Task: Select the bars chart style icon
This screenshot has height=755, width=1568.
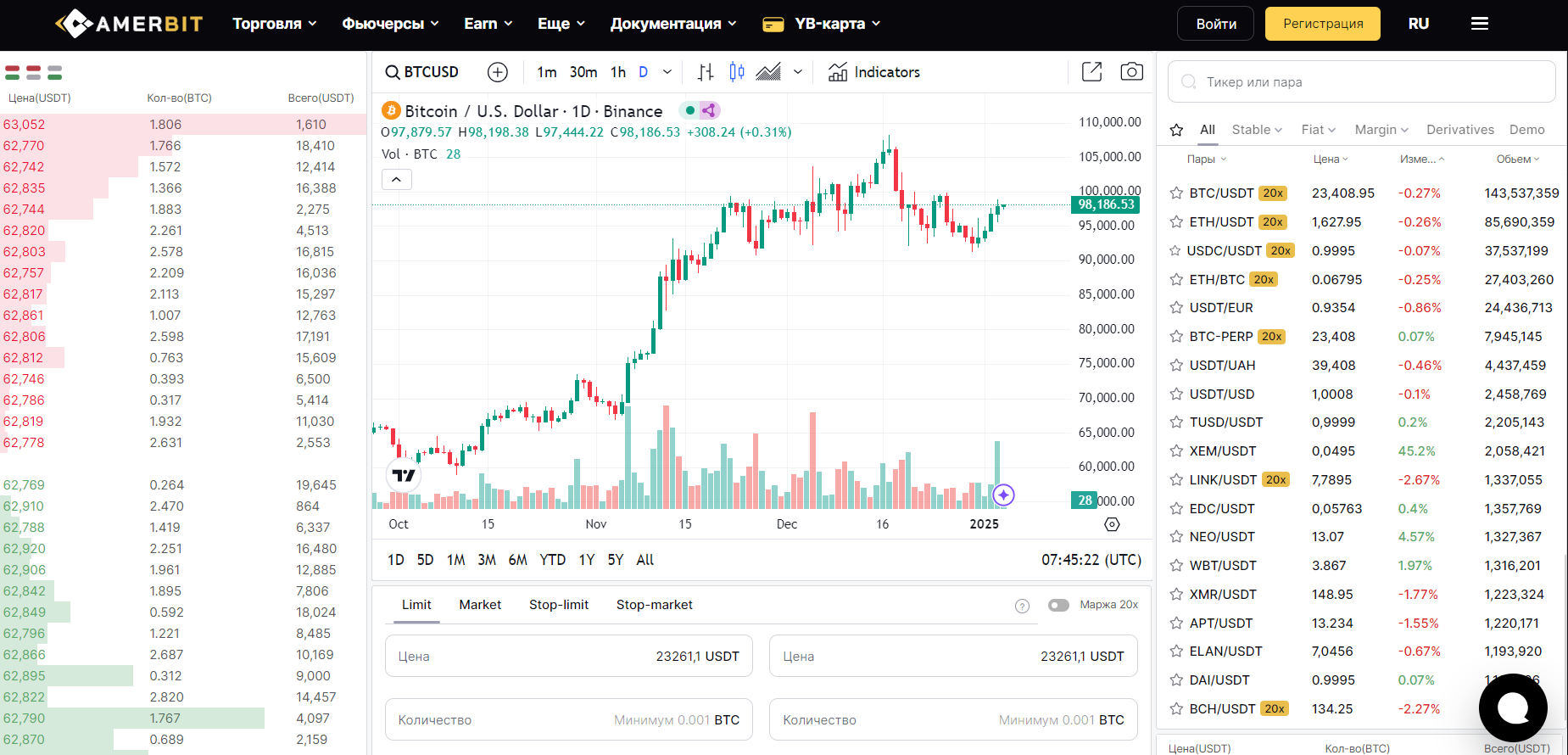Action: [705, 72]
